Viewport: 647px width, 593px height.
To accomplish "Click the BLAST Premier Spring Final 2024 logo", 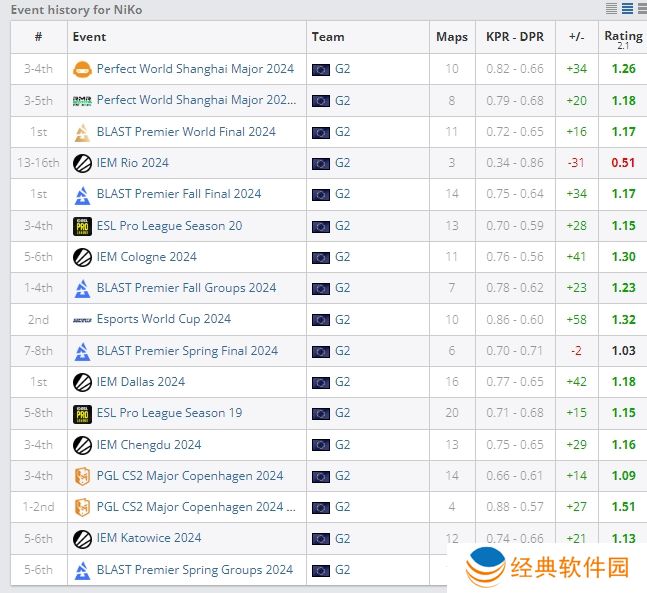I will pyautogui.click(x=82, y=351).
